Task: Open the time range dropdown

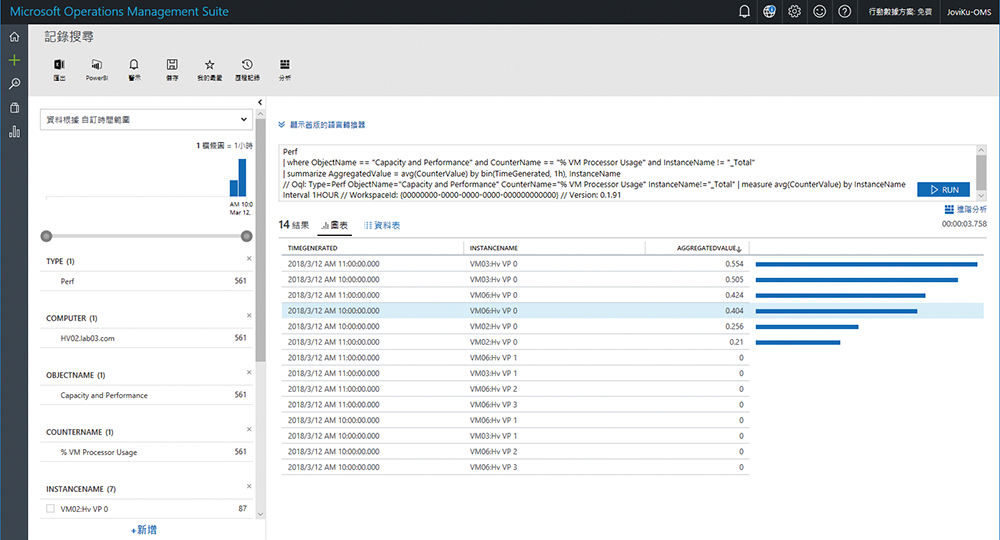Action: click(x=146, y=119)
